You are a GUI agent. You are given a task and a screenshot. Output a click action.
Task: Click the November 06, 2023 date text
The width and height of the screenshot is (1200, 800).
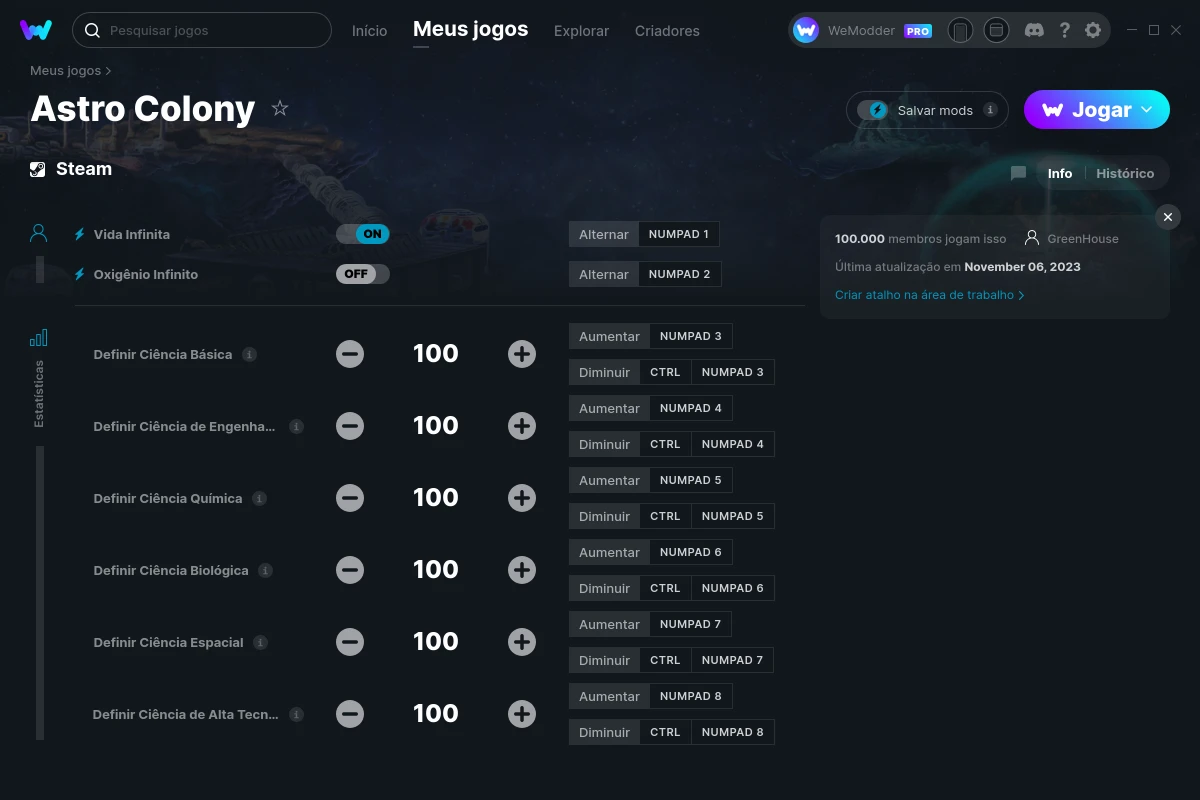[1022, 267]
